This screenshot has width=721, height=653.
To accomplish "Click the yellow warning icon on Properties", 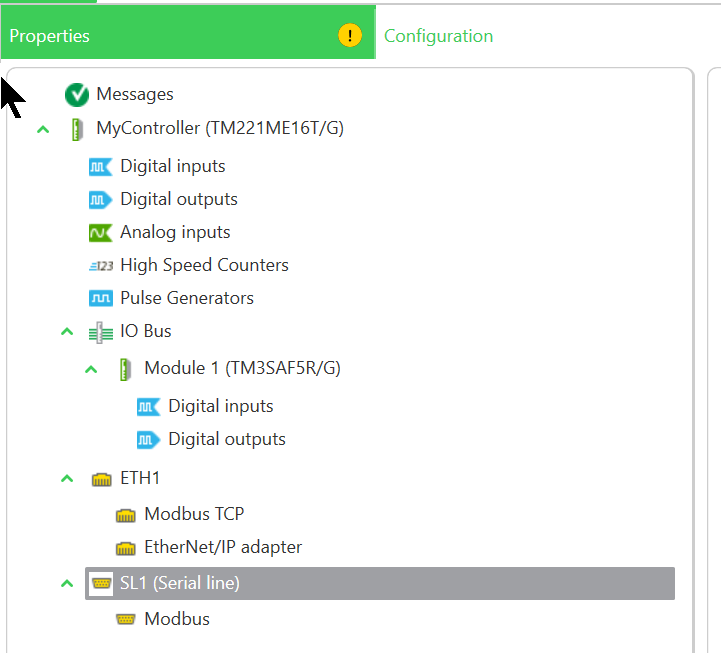I will (350, 35).
